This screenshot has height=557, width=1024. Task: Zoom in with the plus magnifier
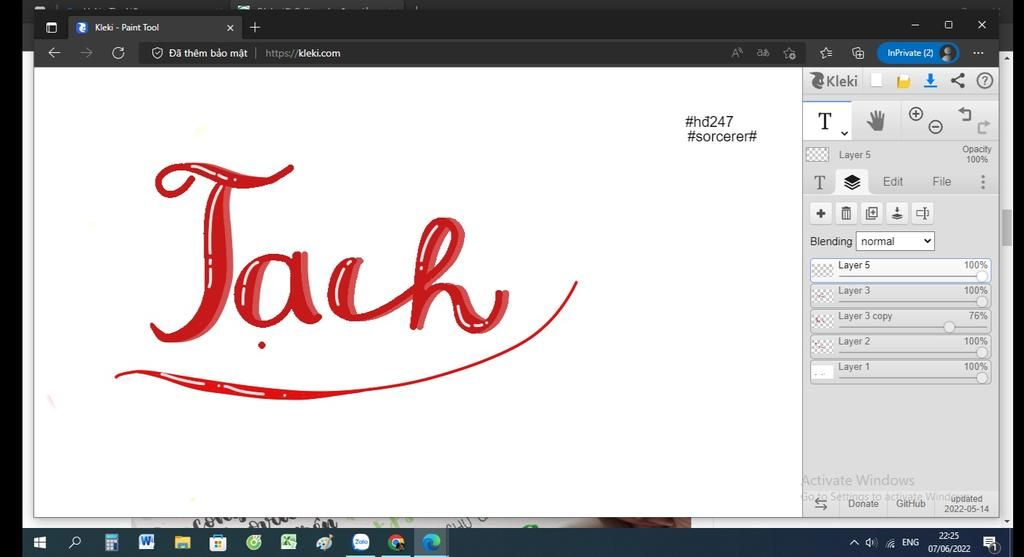tap(916, 114)
